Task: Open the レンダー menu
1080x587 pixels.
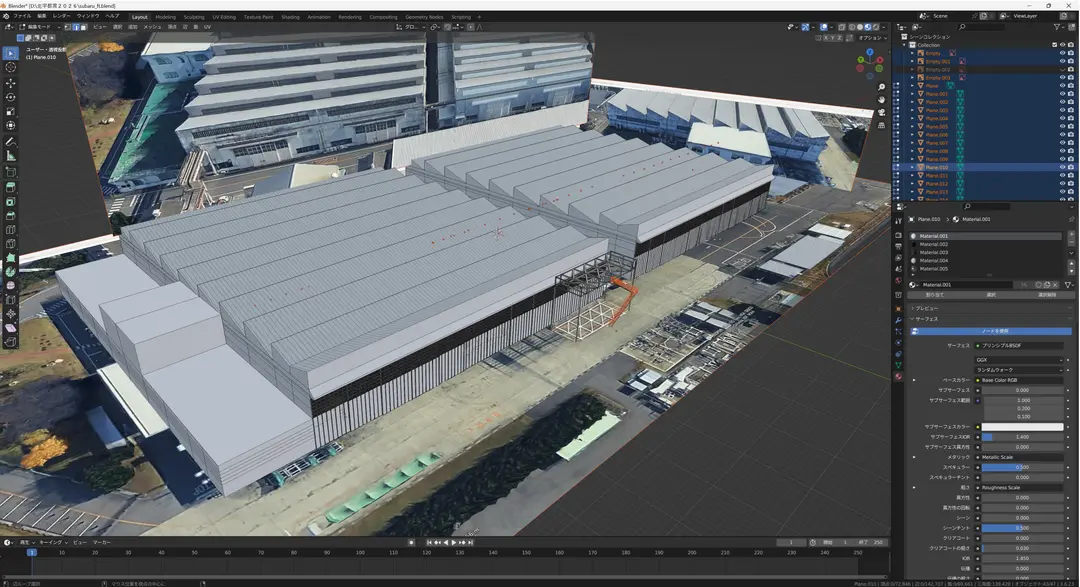Action: pyautogui.click(x=61, y=16)
